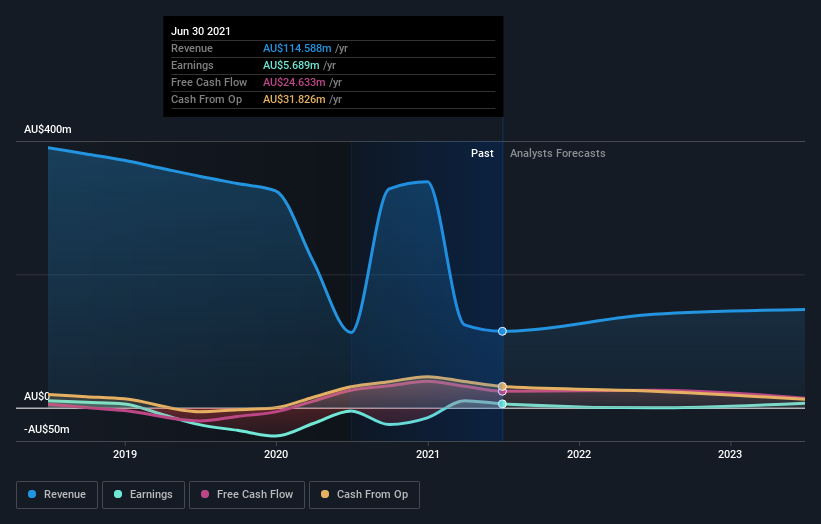Click the AU$400m y-axis label

coord(48,129)
